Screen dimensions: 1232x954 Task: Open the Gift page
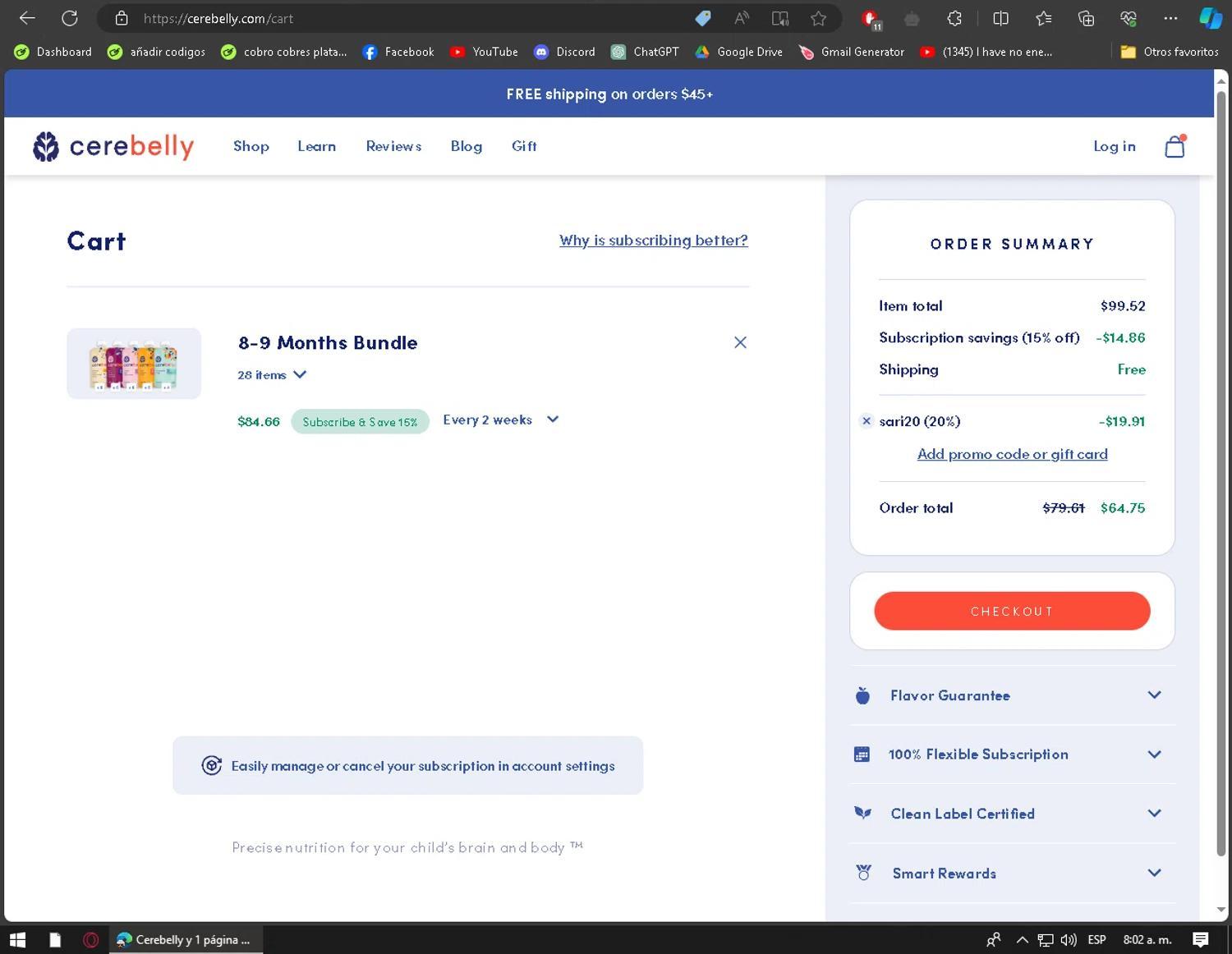[x=524, y=146]
